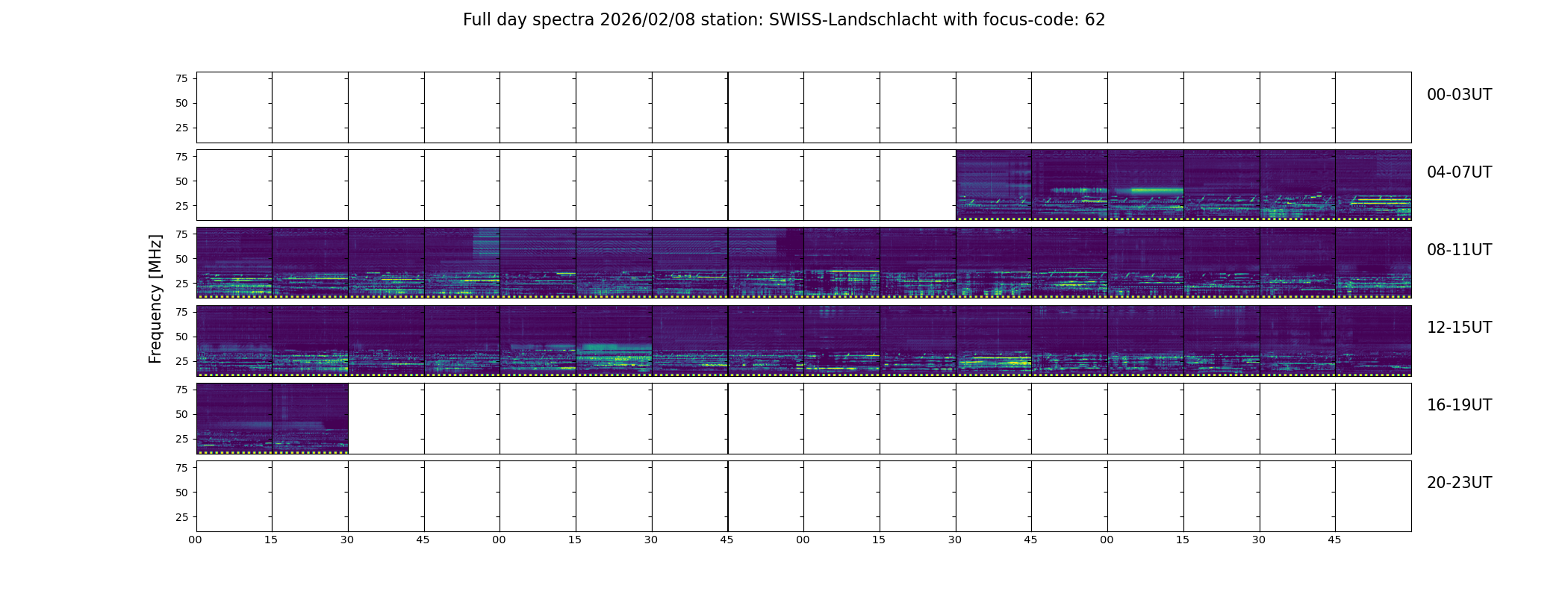This screenshot has height=597, width=1568.
Task: Click the rightmost 45 time axis tick label
Action: tap(1335, 540)
